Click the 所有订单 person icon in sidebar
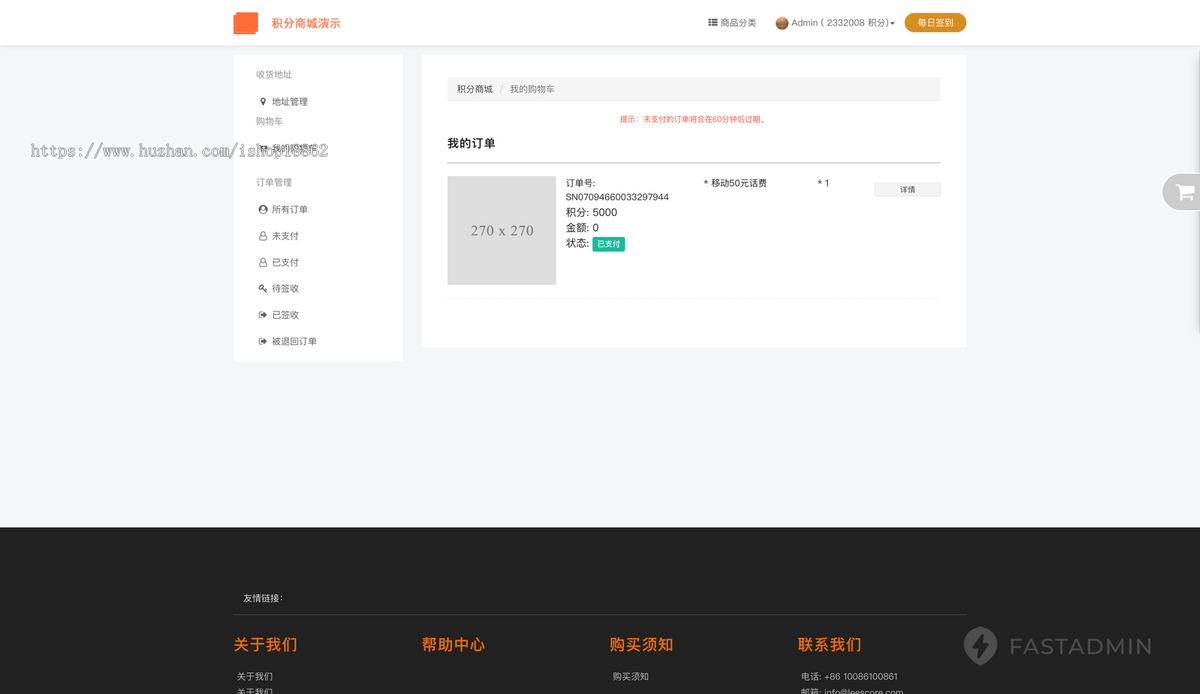Screen dimensions: 1200x694 pyautogui.click(x=262, y=209)
